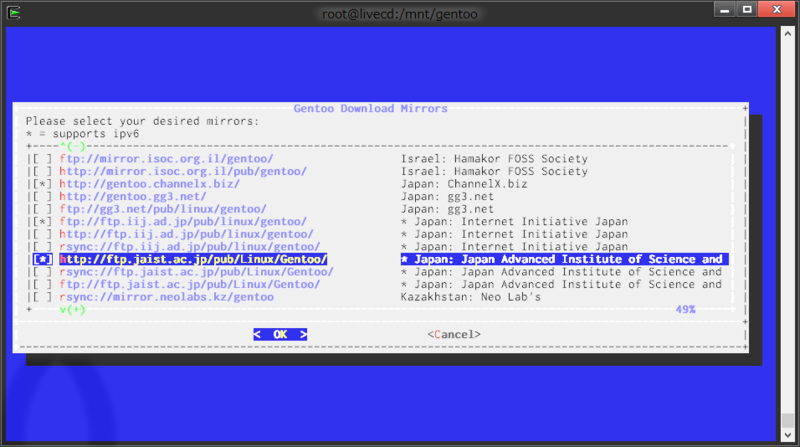Close the terminal window
Viewport: 800px width, 447px height.
tap(777, 9)
